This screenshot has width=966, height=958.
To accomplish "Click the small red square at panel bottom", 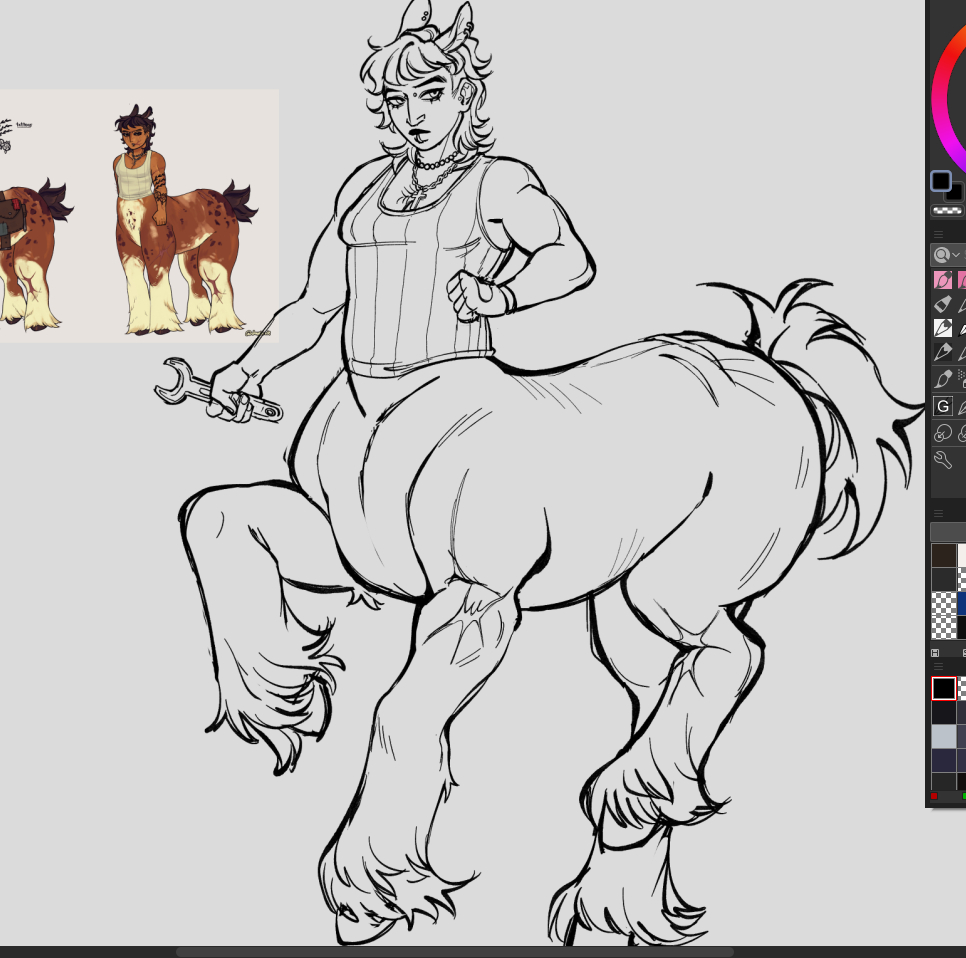I will point(934,797).
